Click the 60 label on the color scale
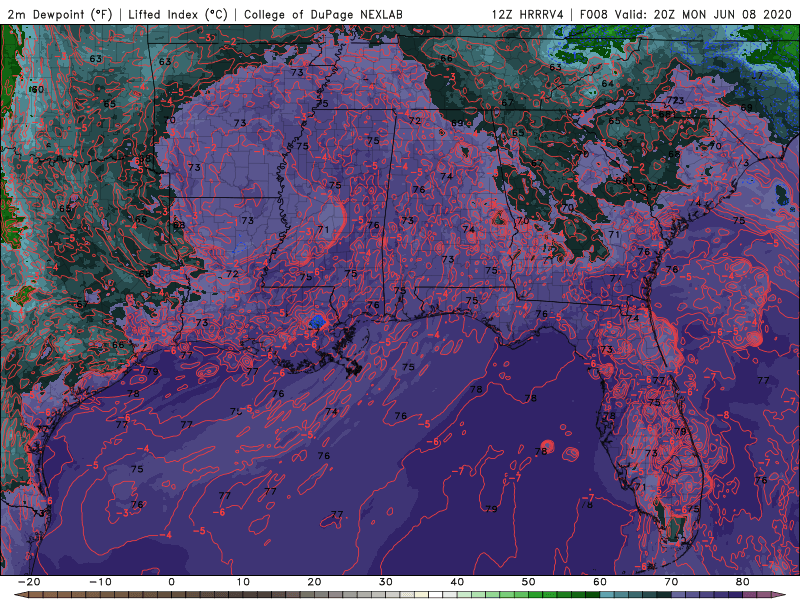 (x=600, y=582)
